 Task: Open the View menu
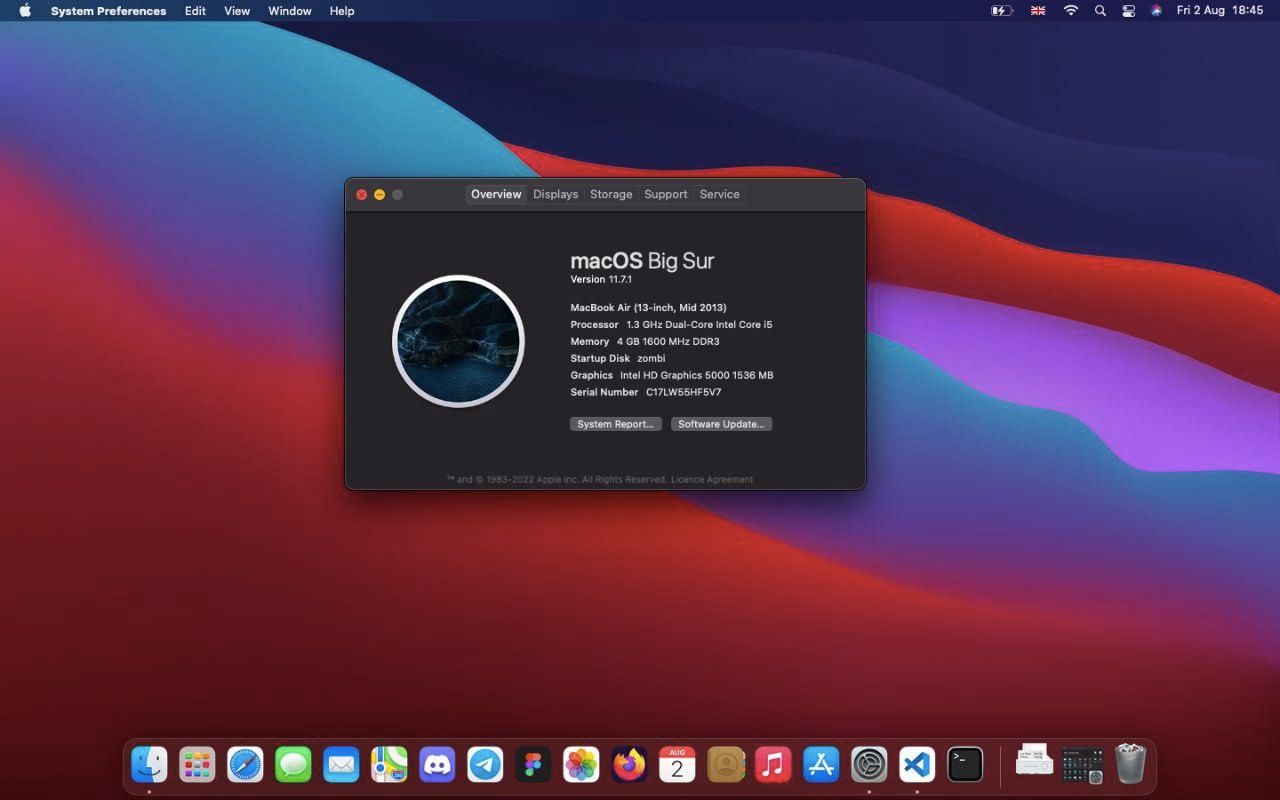(237, 11)
